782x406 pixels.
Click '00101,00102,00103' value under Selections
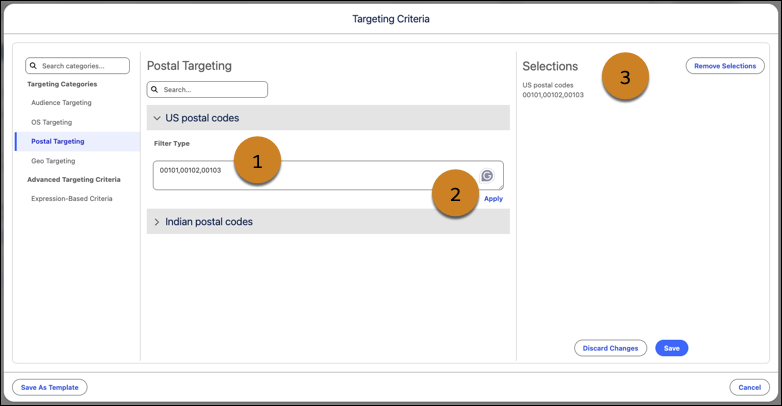[553, 95]
